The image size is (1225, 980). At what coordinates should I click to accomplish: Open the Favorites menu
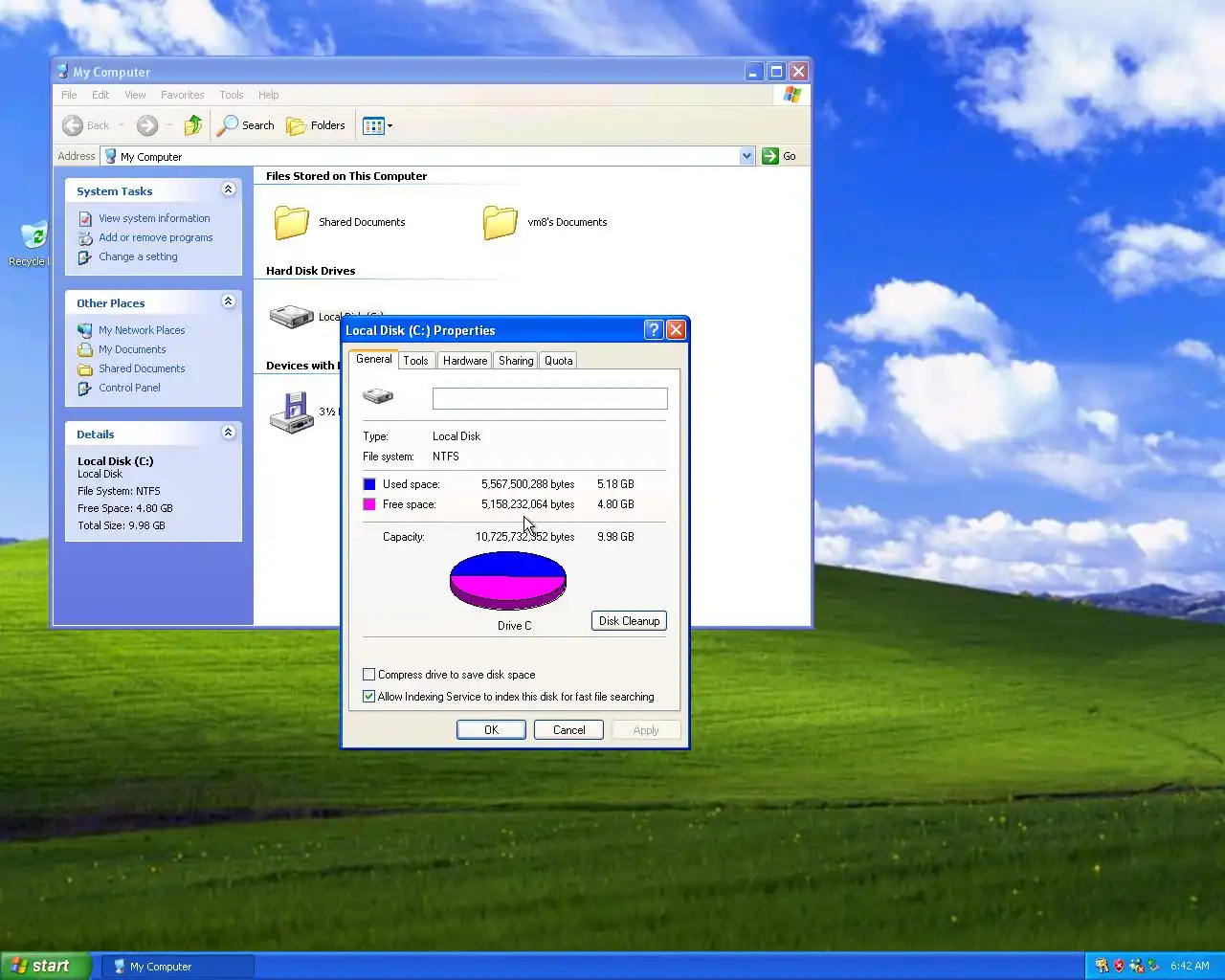click(x=182, y=95)
